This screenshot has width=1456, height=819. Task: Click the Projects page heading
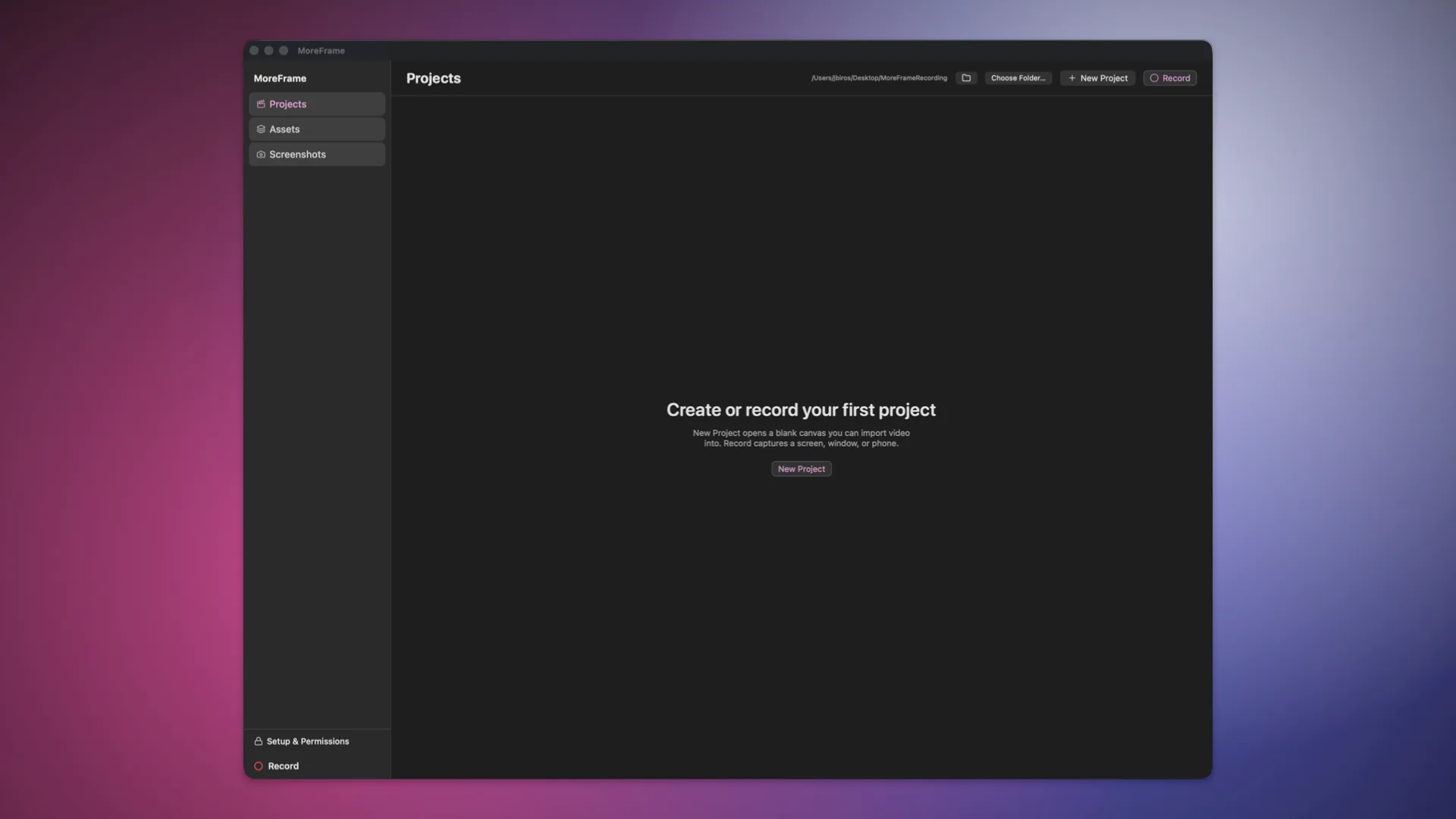point(433,78)
